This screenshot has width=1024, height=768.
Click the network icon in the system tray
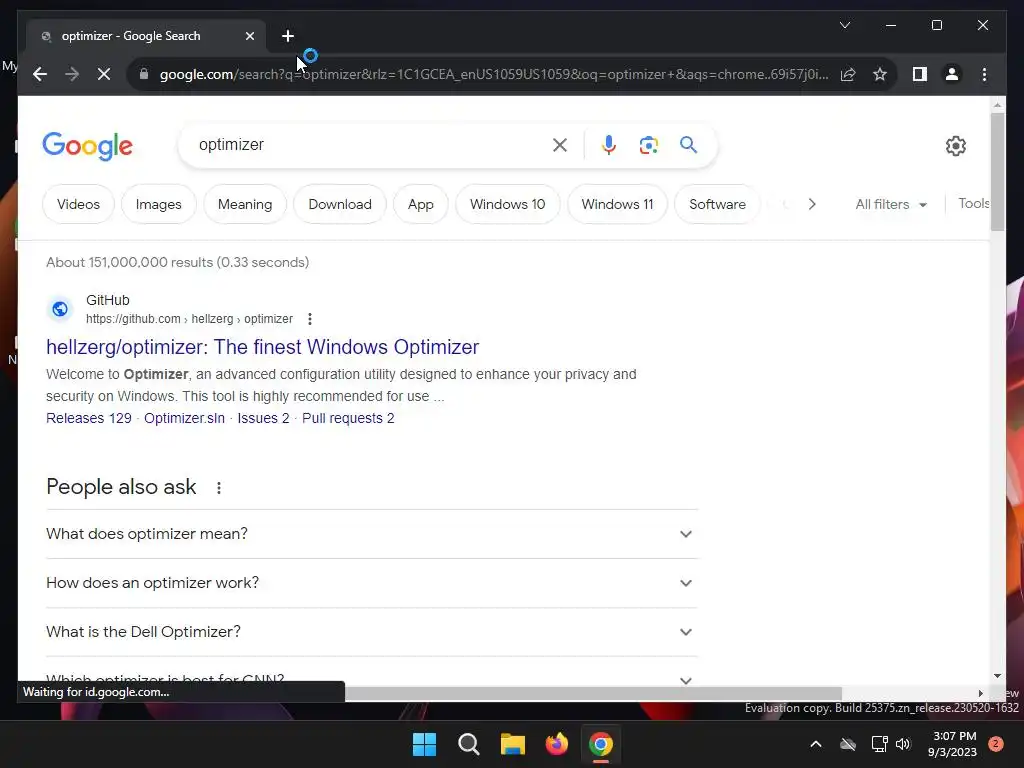coord(879,744)
